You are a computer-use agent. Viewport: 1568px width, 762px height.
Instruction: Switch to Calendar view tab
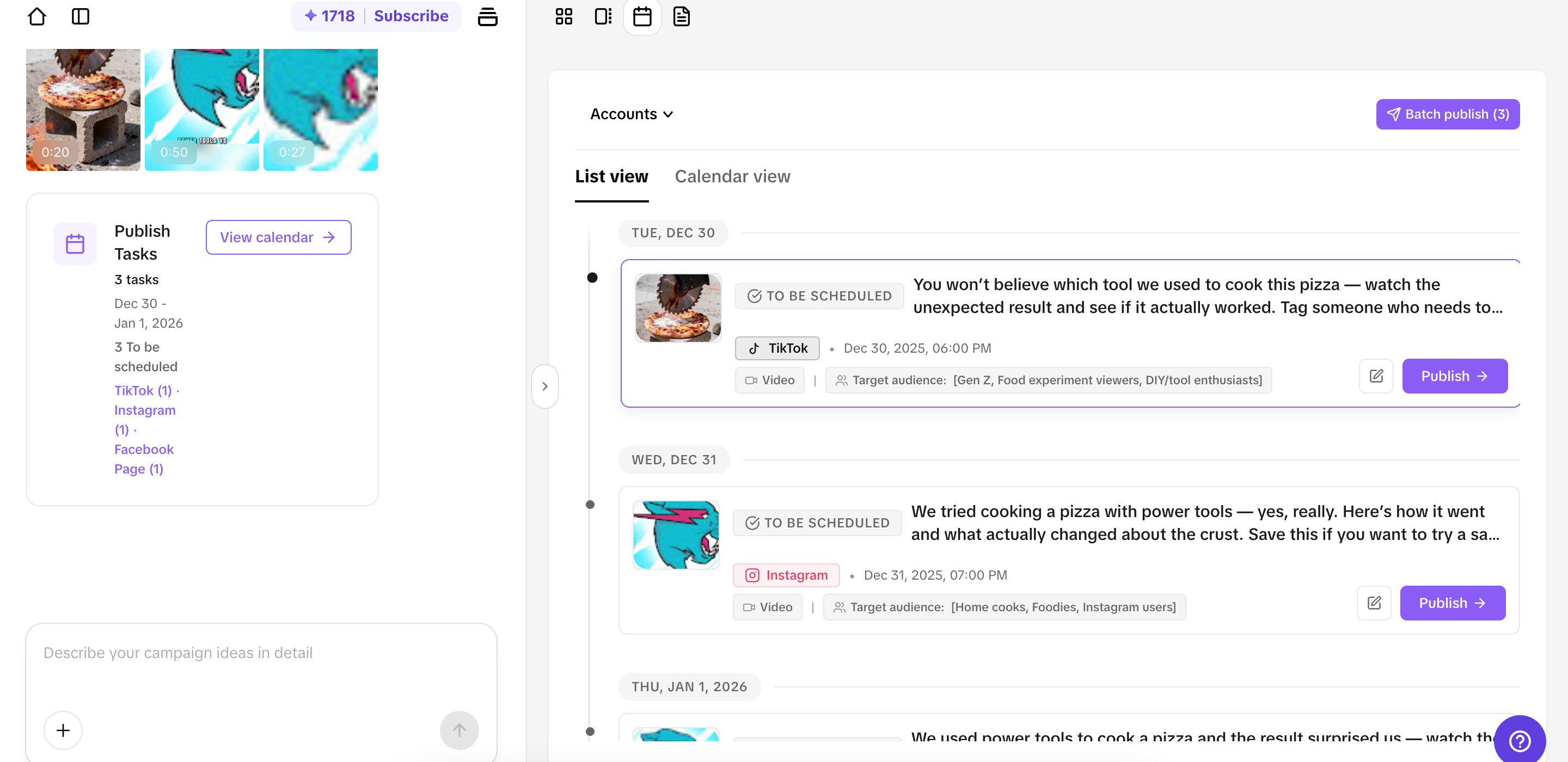(x=732, y=176)
